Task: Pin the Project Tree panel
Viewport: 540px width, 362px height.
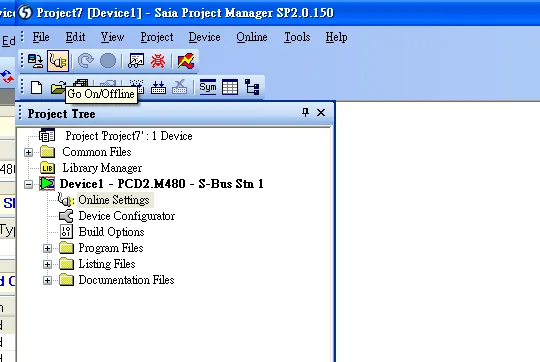Action: tap(305, 112)
